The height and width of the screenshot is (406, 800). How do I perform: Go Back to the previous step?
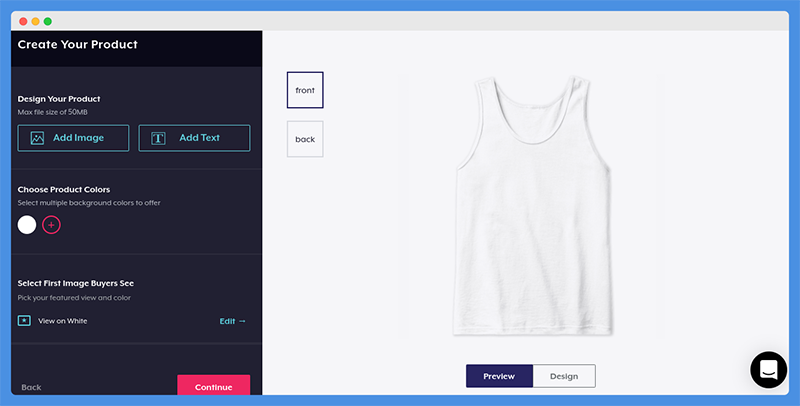click(x=31, y=387)
